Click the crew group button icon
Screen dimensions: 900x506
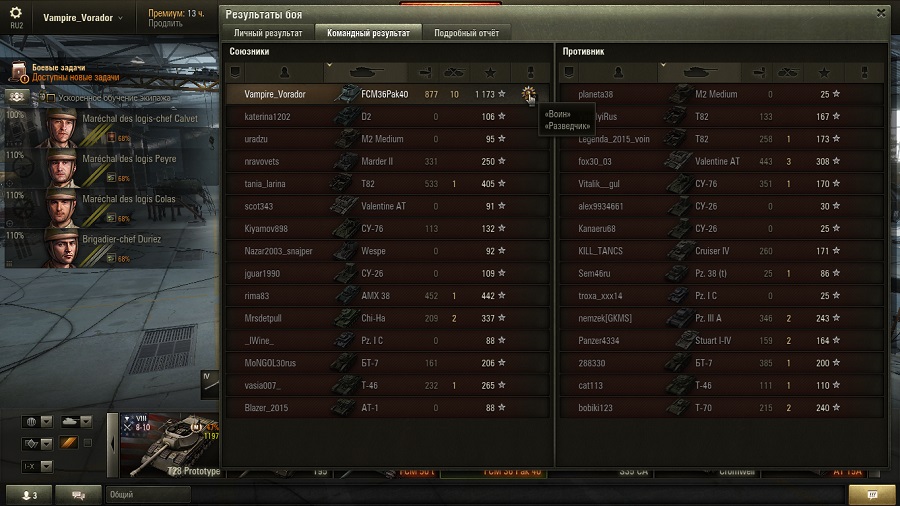17,97
